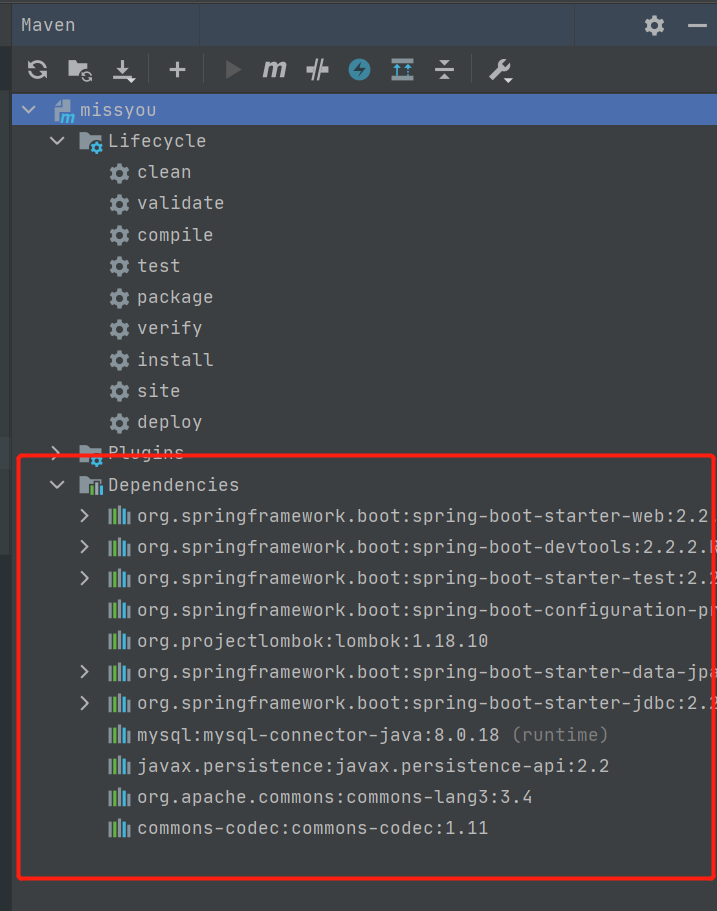This screenshot has width=717, height=911.
Task: Click Download Sources and Documentation icon
Action: [x=123, y=71]
